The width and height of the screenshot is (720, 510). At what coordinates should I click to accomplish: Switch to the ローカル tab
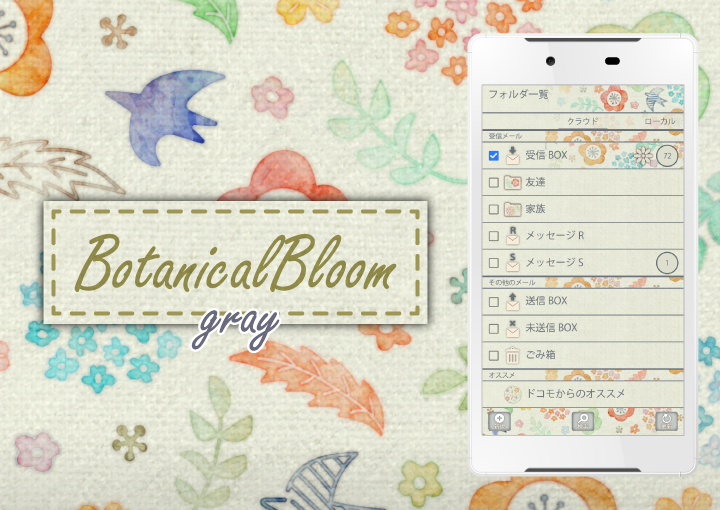pyautogui.click(x=659, y=121)
